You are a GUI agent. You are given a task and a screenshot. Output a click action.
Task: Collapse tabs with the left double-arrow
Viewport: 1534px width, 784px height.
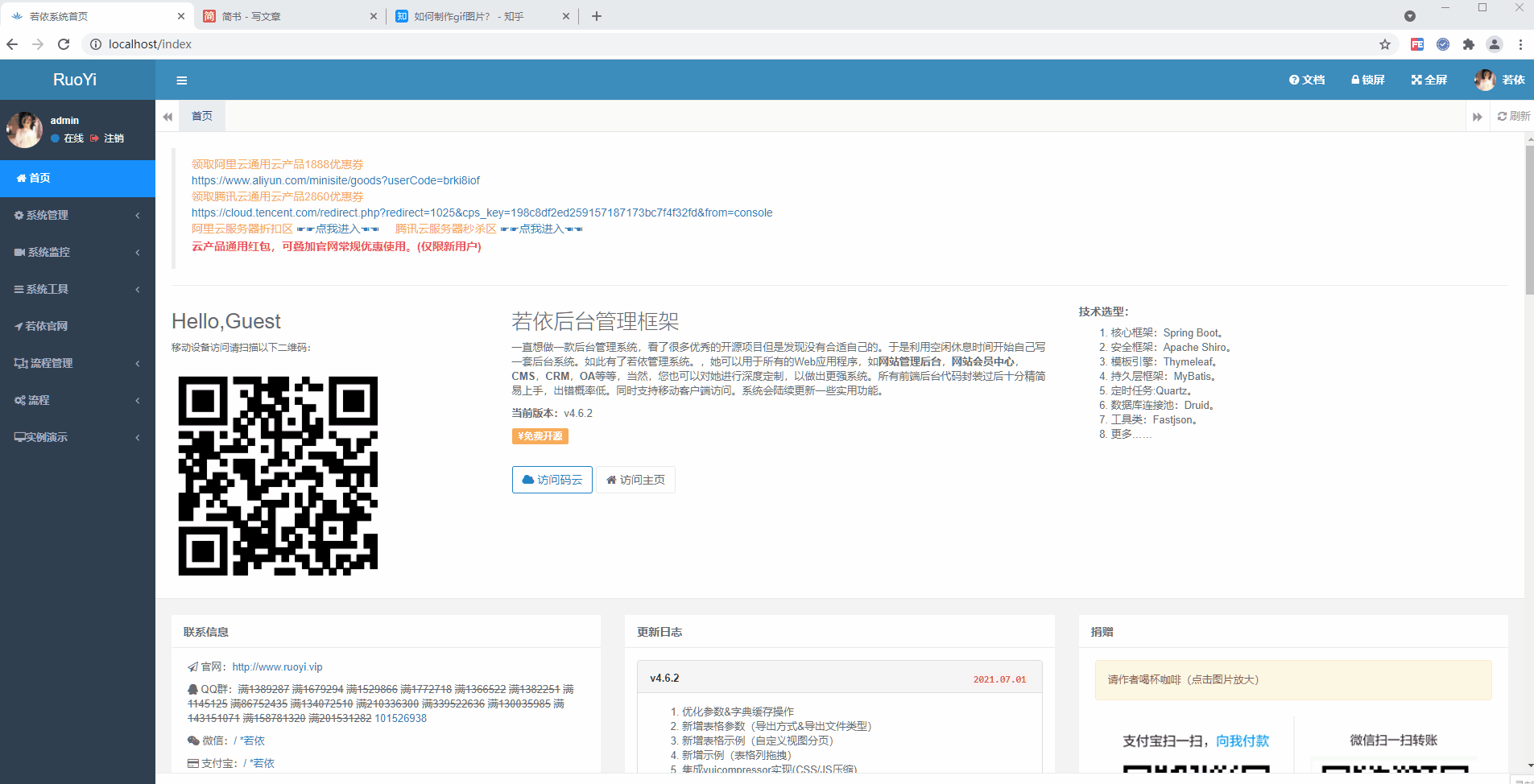tap(168, 116)
